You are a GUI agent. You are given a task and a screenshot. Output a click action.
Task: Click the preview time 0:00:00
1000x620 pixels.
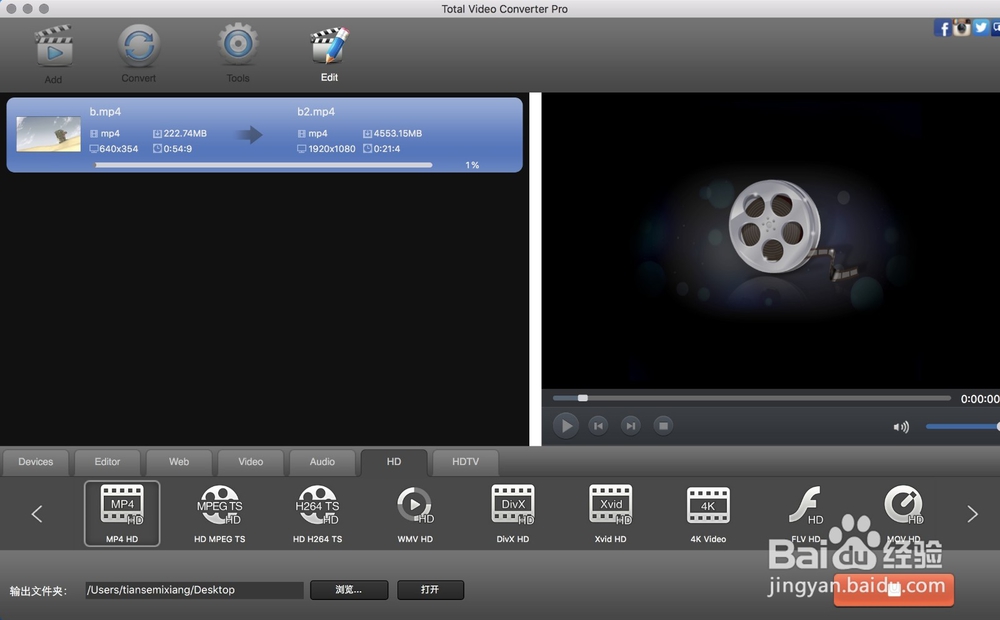[x=980, y=399]
